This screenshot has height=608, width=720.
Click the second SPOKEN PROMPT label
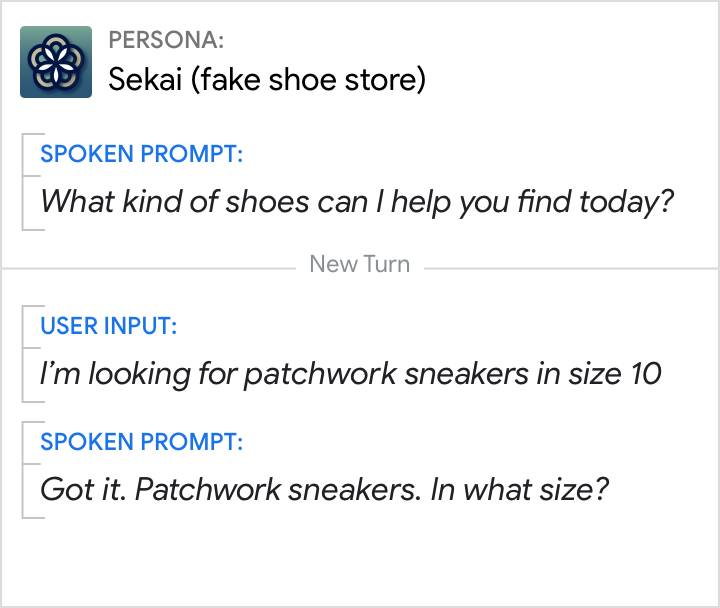(x=141, y=442)
